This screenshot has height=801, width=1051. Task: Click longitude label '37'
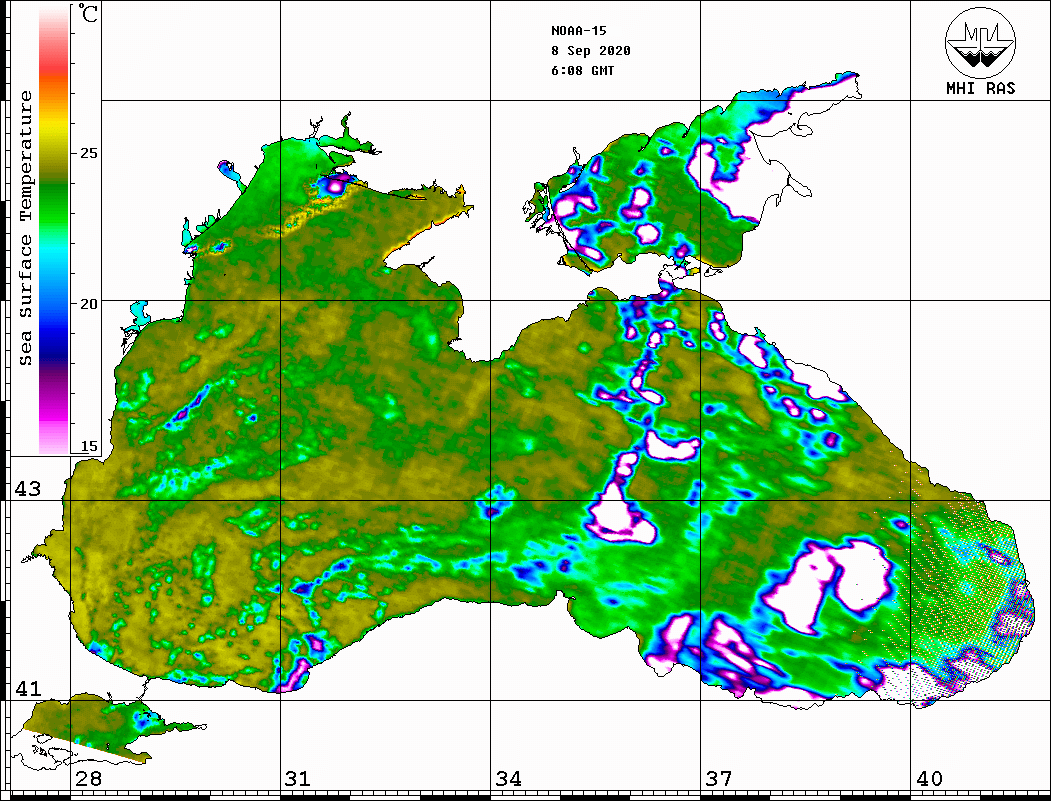[719, 779]
